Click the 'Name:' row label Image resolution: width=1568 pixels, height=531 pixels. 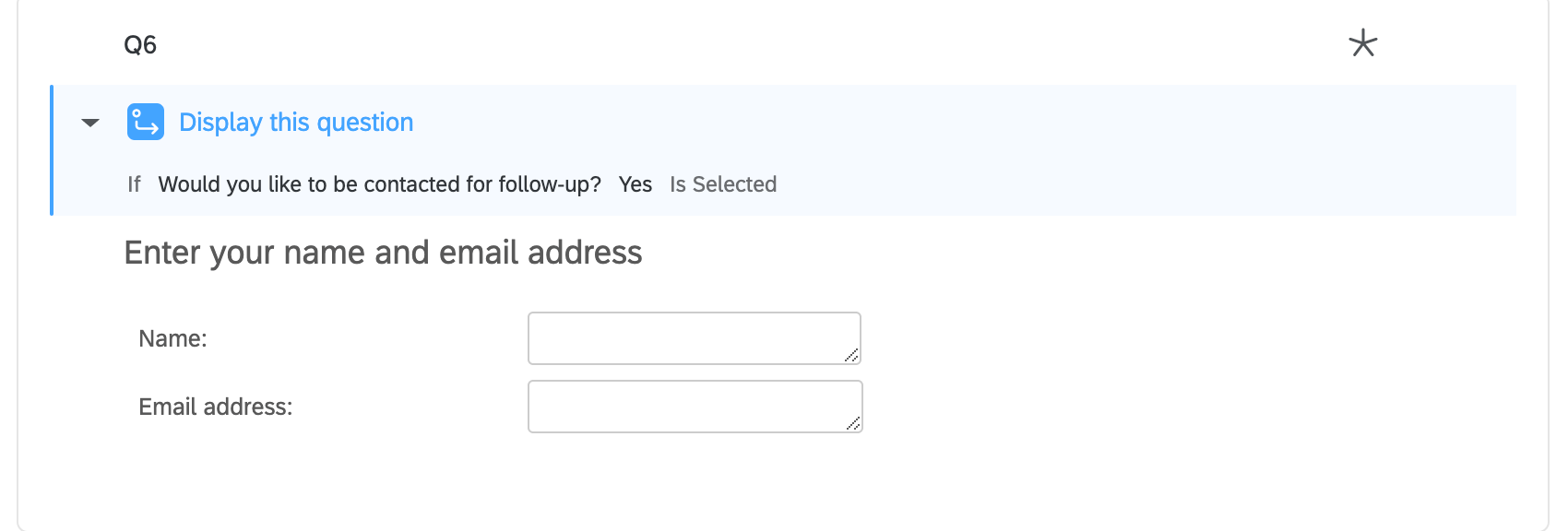[x=172, y=337]
